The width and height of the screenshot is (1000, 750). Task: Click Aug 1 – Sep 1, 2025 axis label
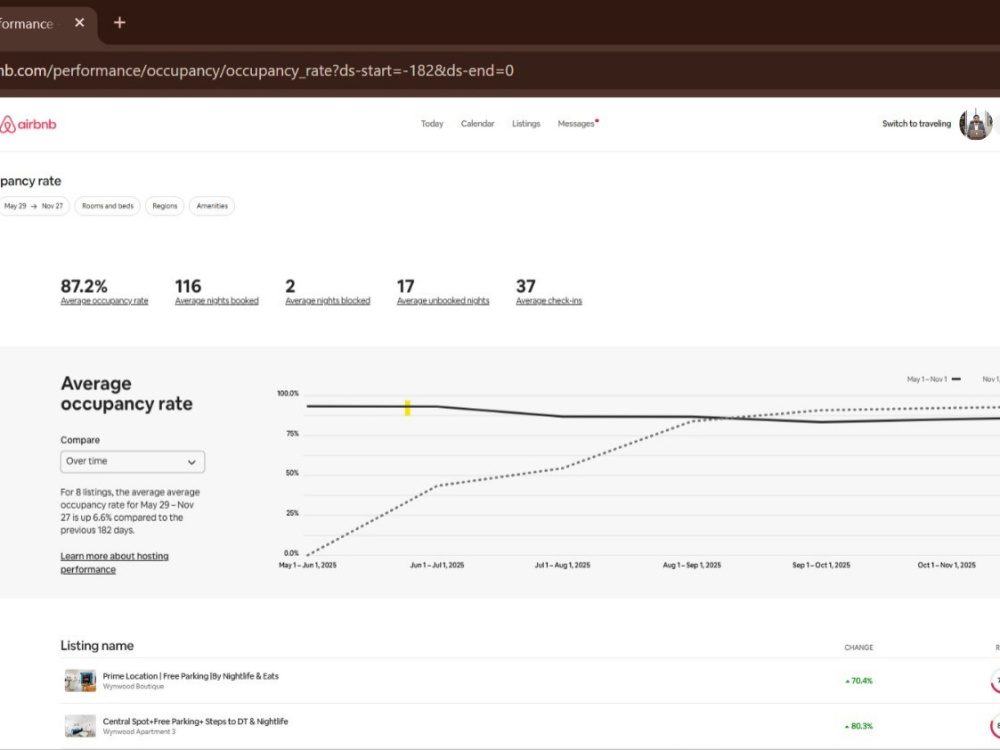point(692,565)
